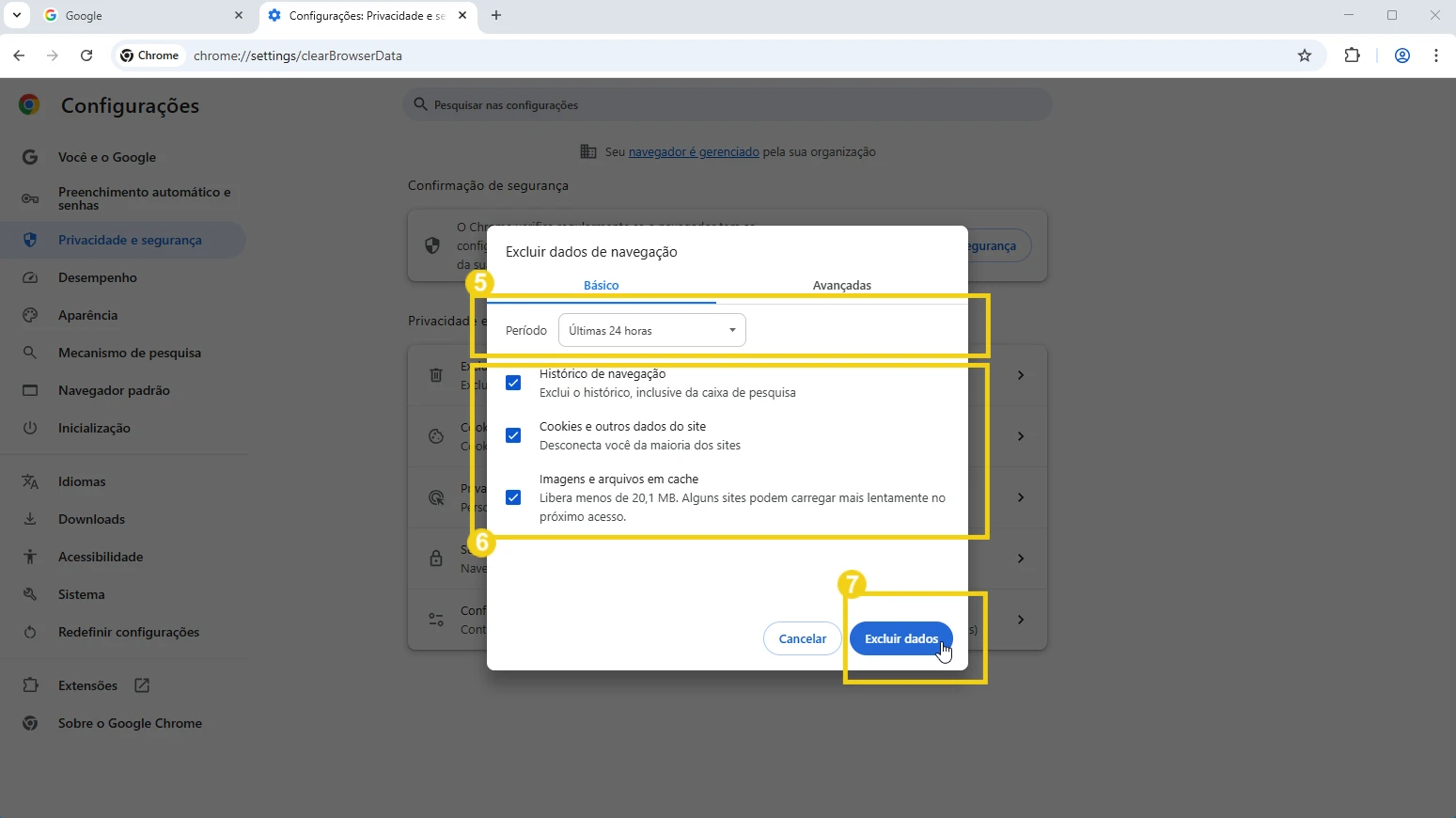Open Você e o Google settings section
This screenshot has width=1456, height=818.
coord(122,157)
